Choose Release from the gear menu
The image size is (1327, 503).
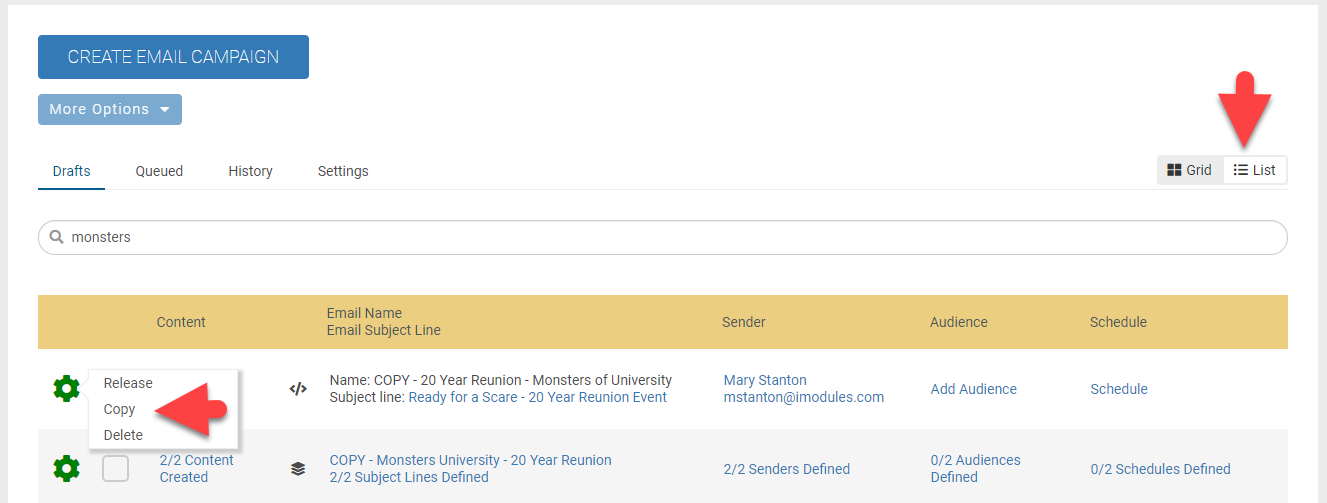coord(128,383)
